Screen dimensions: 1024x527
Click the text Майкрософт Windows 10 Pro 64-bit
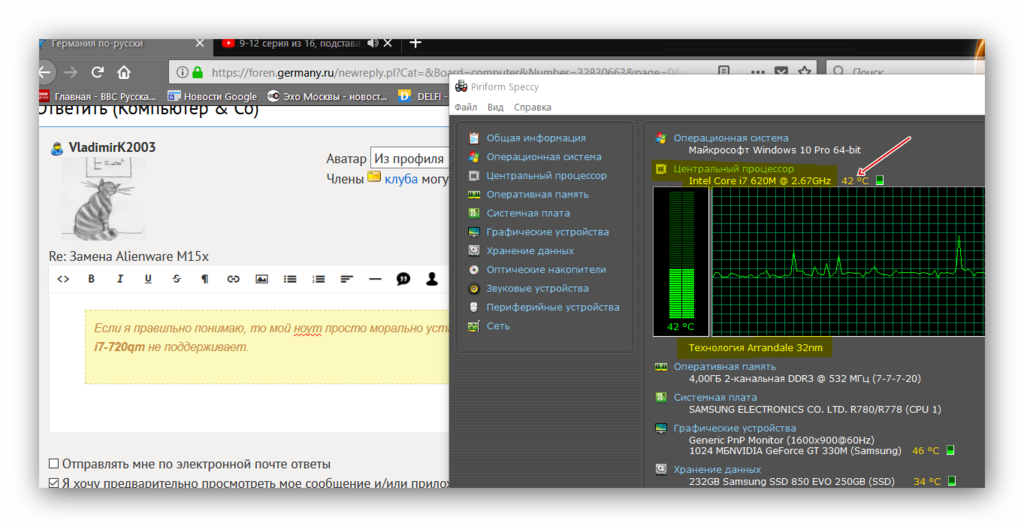pyautogui.click(x=775, y=150)
